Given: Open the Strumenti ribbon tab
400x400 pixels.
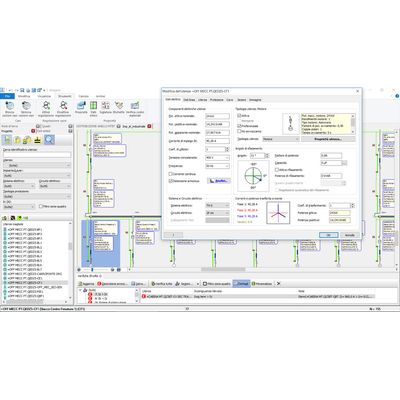Looking at the screenshot, I should point(65,96).
